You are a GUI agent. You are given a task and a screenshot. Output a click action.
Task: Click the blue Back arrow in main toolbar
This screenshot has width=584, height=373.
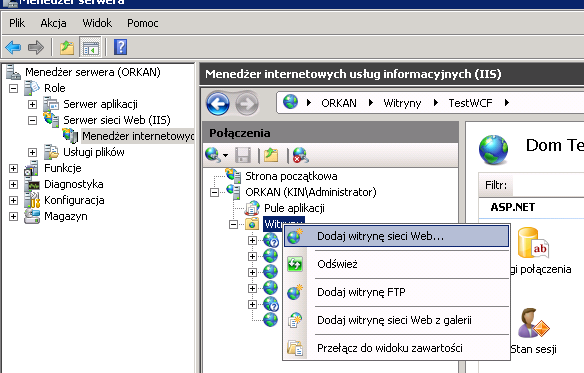13,47
